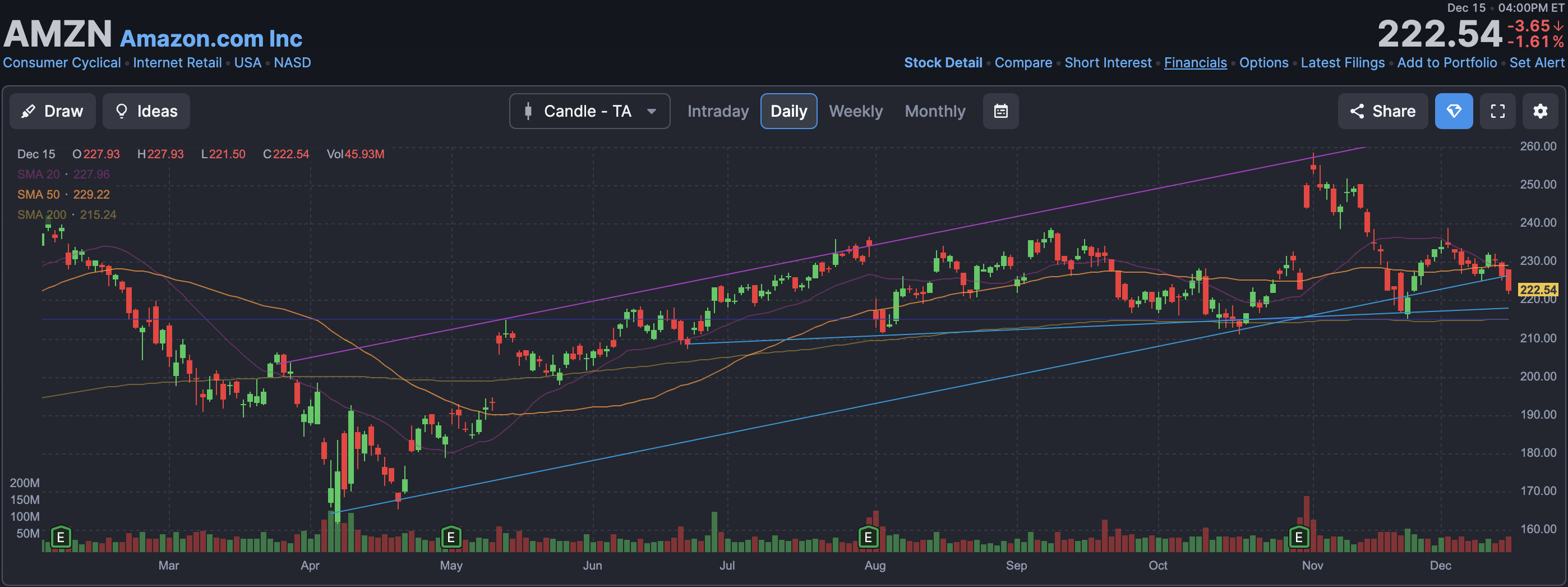Click the AMZN ticker heading
Screen dimensions: 1568x587
click(58, 34)
